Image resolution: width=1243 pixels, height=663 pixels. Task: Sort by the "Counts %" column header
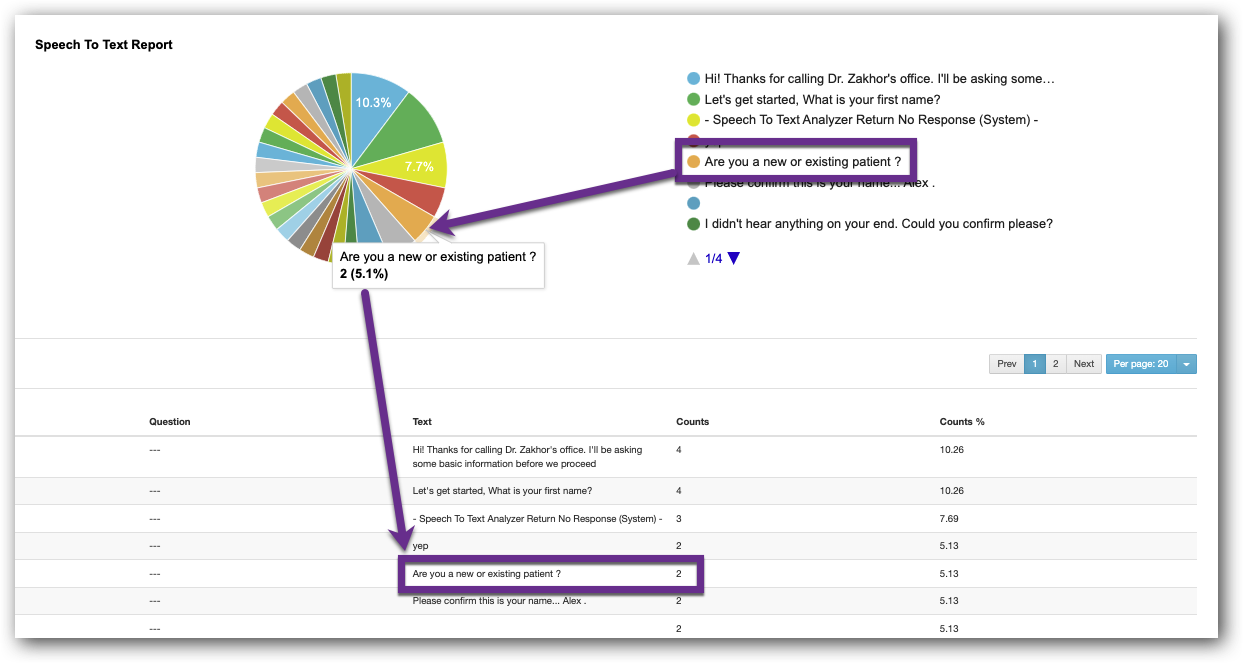click(x=961, y=422)
